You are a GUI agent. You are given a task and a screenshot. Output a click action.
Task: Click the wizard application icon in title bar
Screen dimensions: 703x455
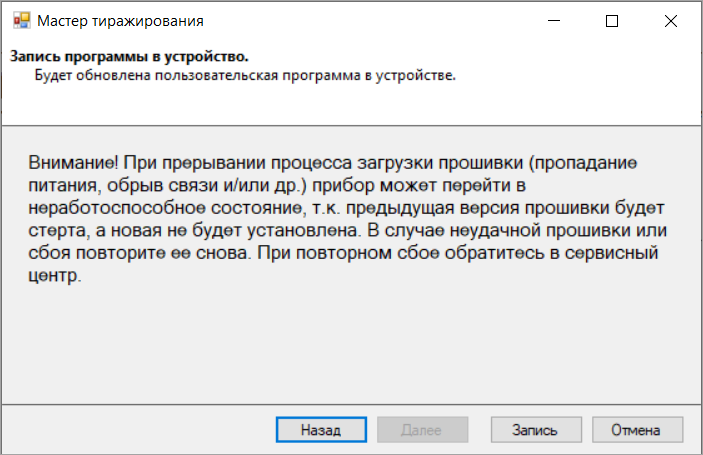click(x=17, y=20)
